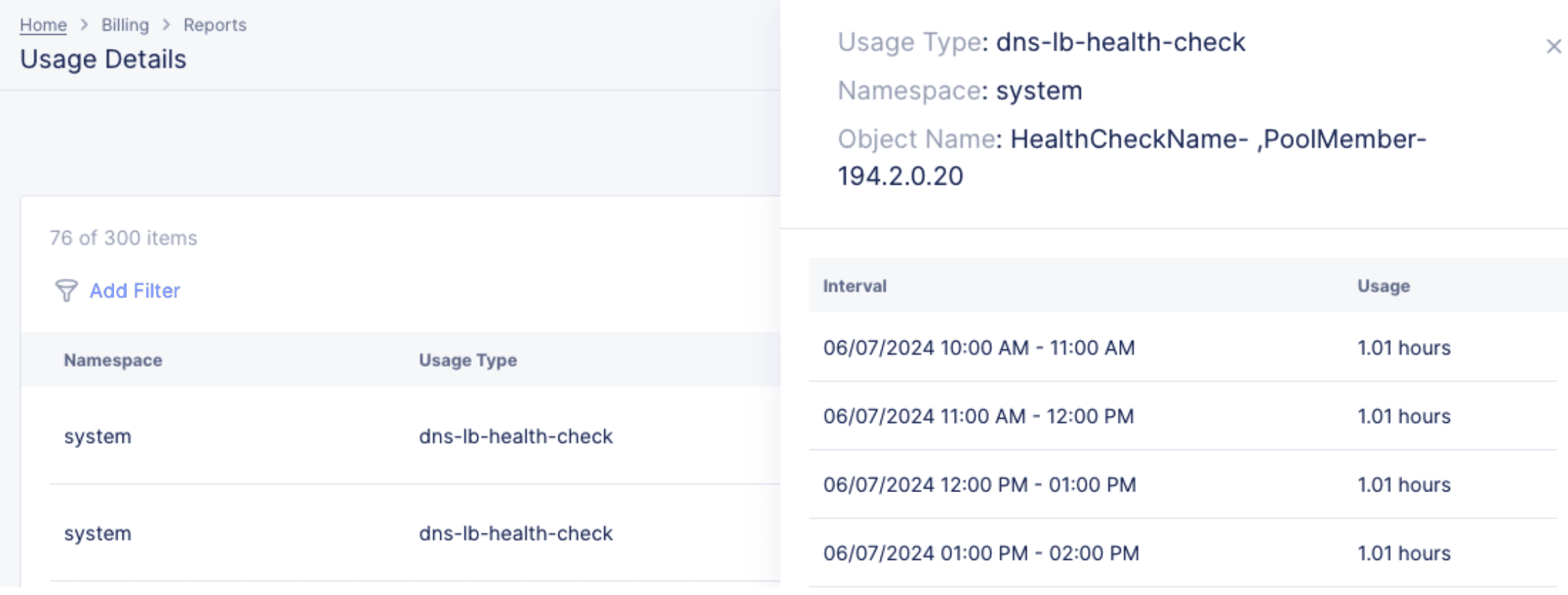Screen dimensions: 1568x595
Task: Open the Billing breadcrumb
Action: (x=125, y=25)
